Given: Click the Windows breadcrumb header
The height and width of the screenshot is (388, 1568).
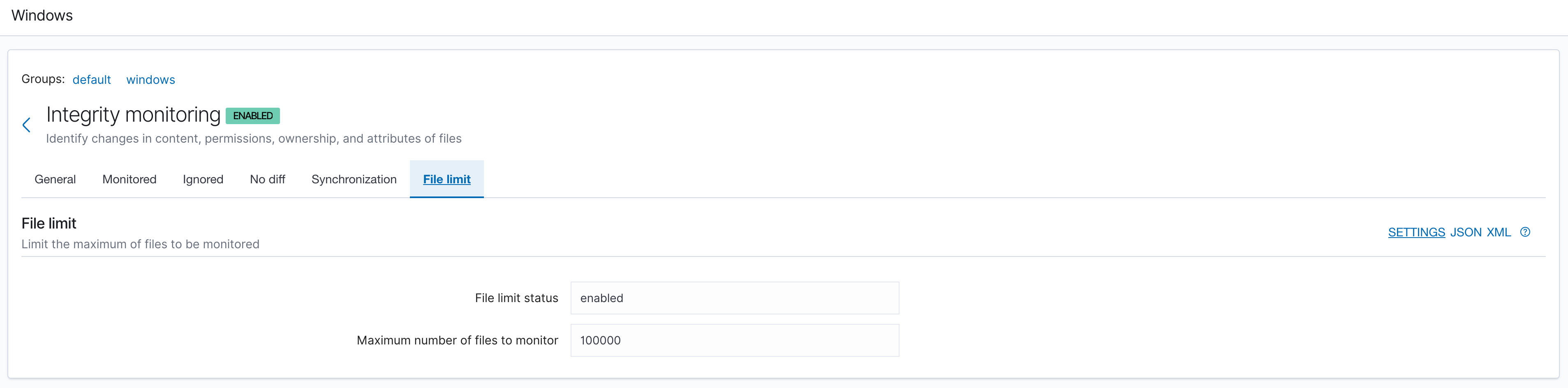Looking at the screenshot, I should [42, 15].
